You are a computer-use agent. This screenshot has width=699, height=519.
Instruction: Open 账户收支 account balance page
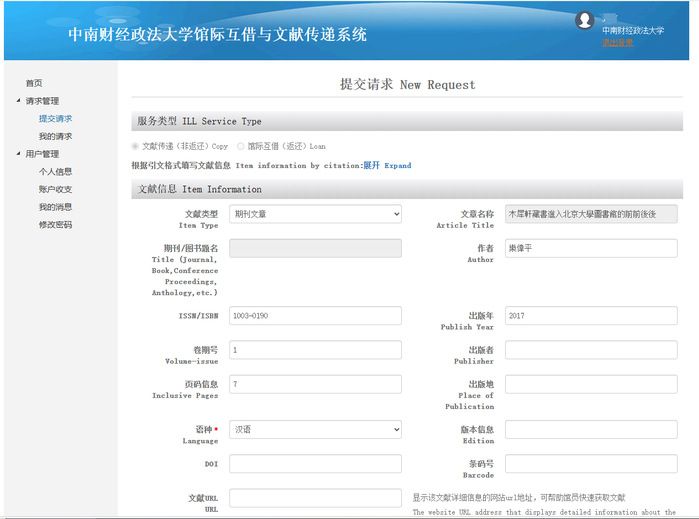[55, 189]
